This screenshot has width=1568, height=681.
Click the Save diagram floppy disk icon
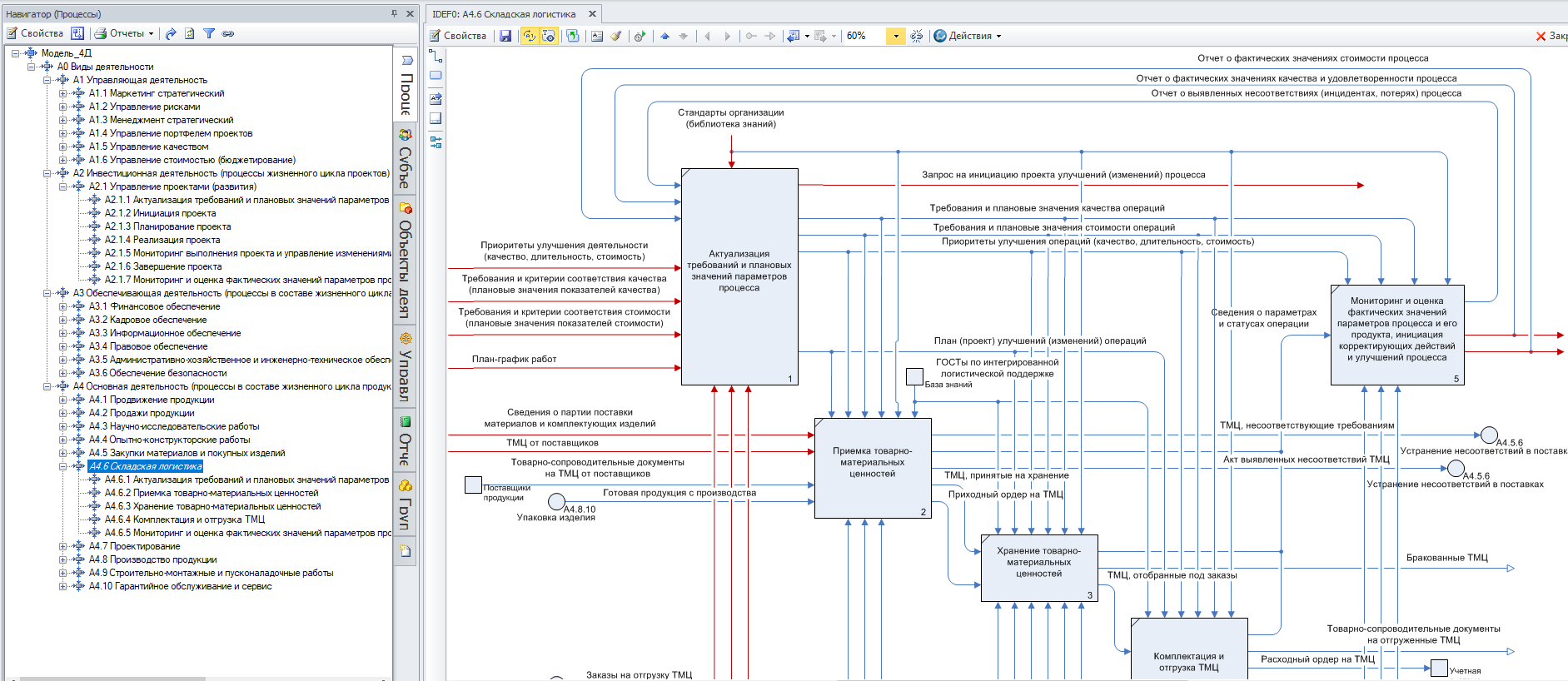[x=505, y=36]
